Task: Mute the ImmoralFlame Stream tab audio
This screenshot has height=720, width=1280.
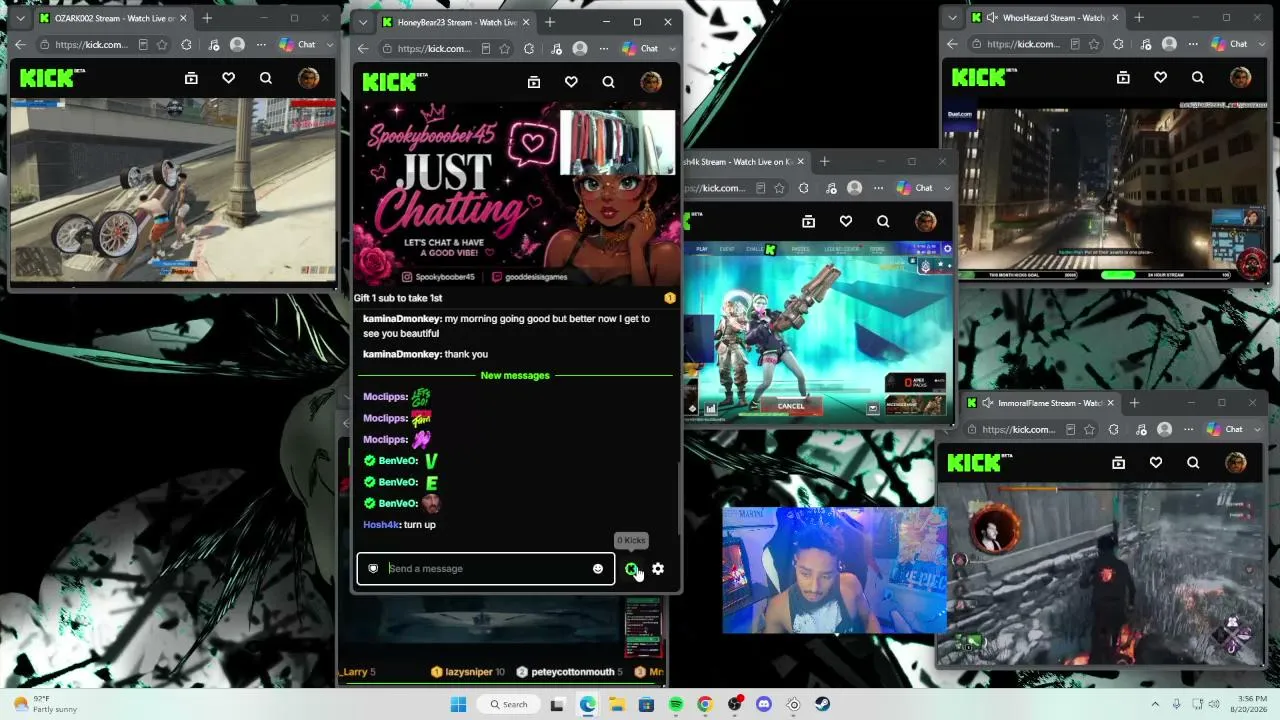Action: (987, 403)
